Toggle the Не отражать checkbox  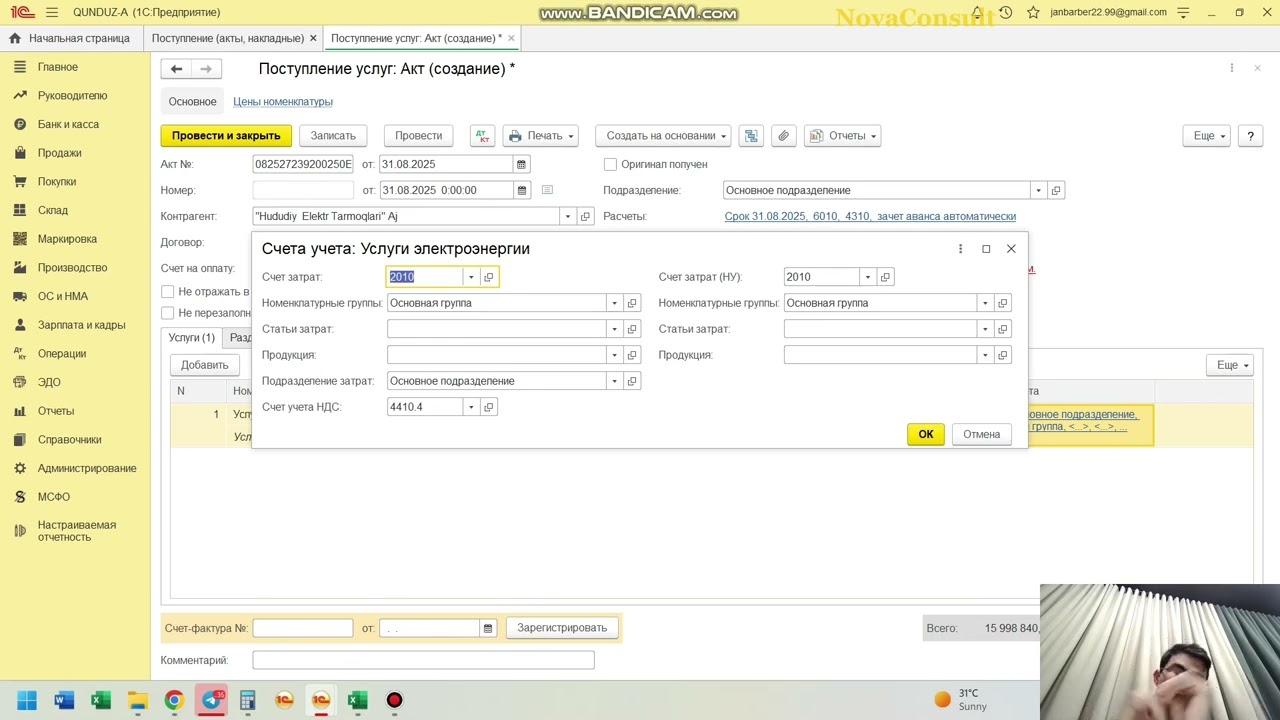(168, 292)
